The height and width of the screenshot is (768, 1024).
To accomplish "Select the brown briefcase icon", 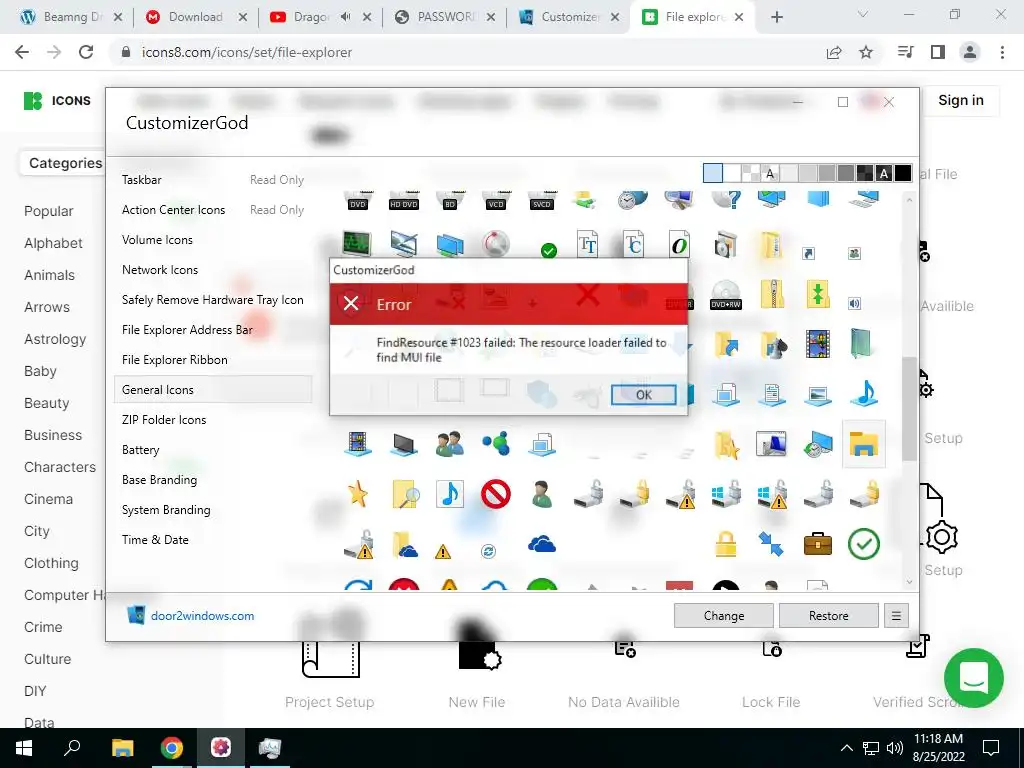I will click(818, 543).
